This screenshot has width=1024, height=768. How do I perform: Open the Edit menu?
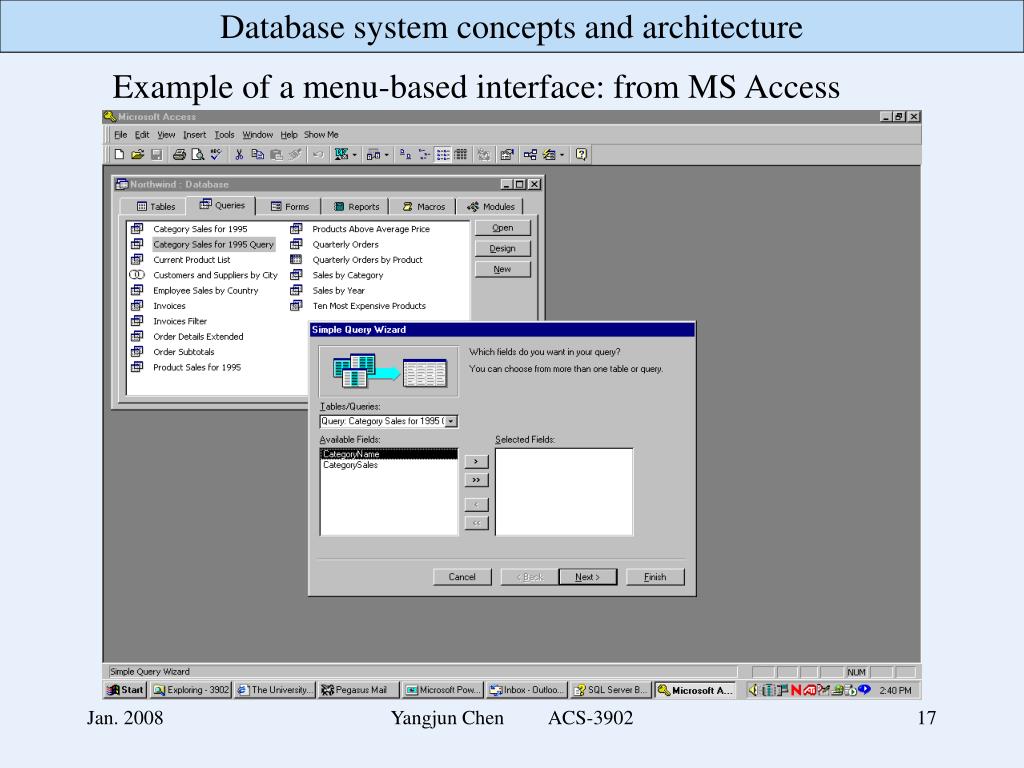pyautogui.click(x=142, y=135)
